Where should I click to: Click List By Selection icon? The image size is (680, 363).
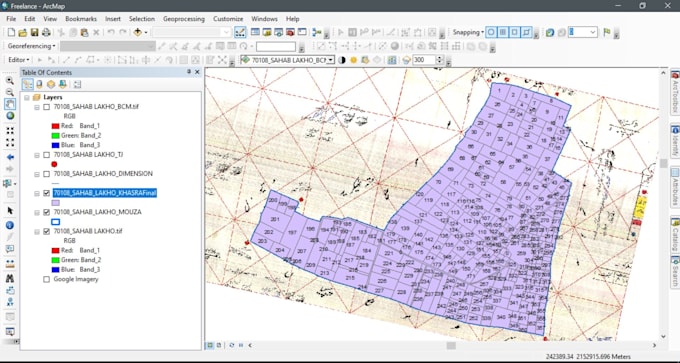click(62, 85)
